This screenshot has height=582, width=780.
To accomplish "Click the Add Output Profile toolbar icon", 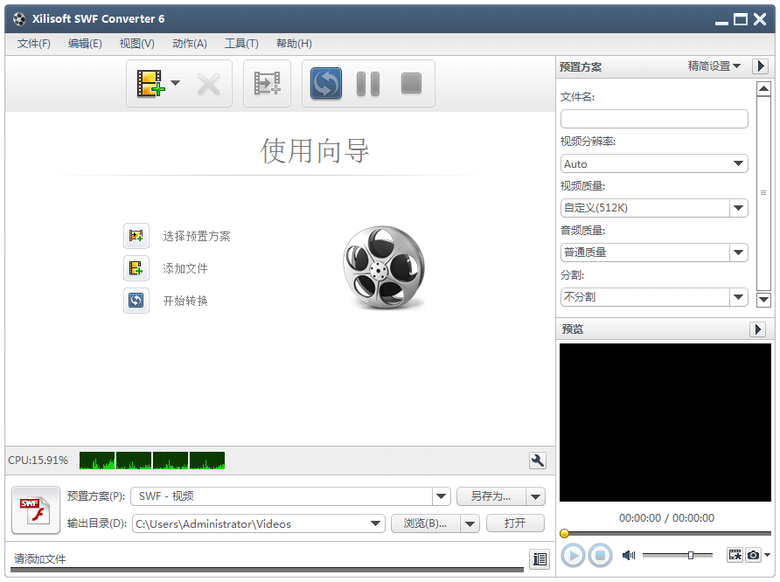I will (x=267, y=83).
